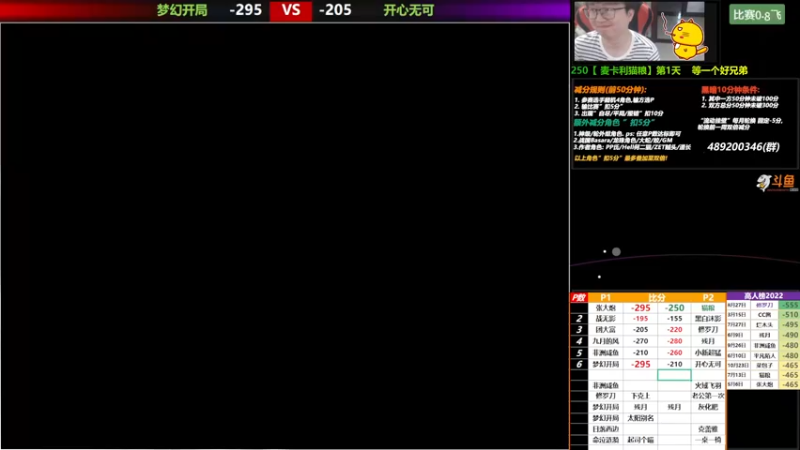Click the green -250 score cell

tap(674, 308)
